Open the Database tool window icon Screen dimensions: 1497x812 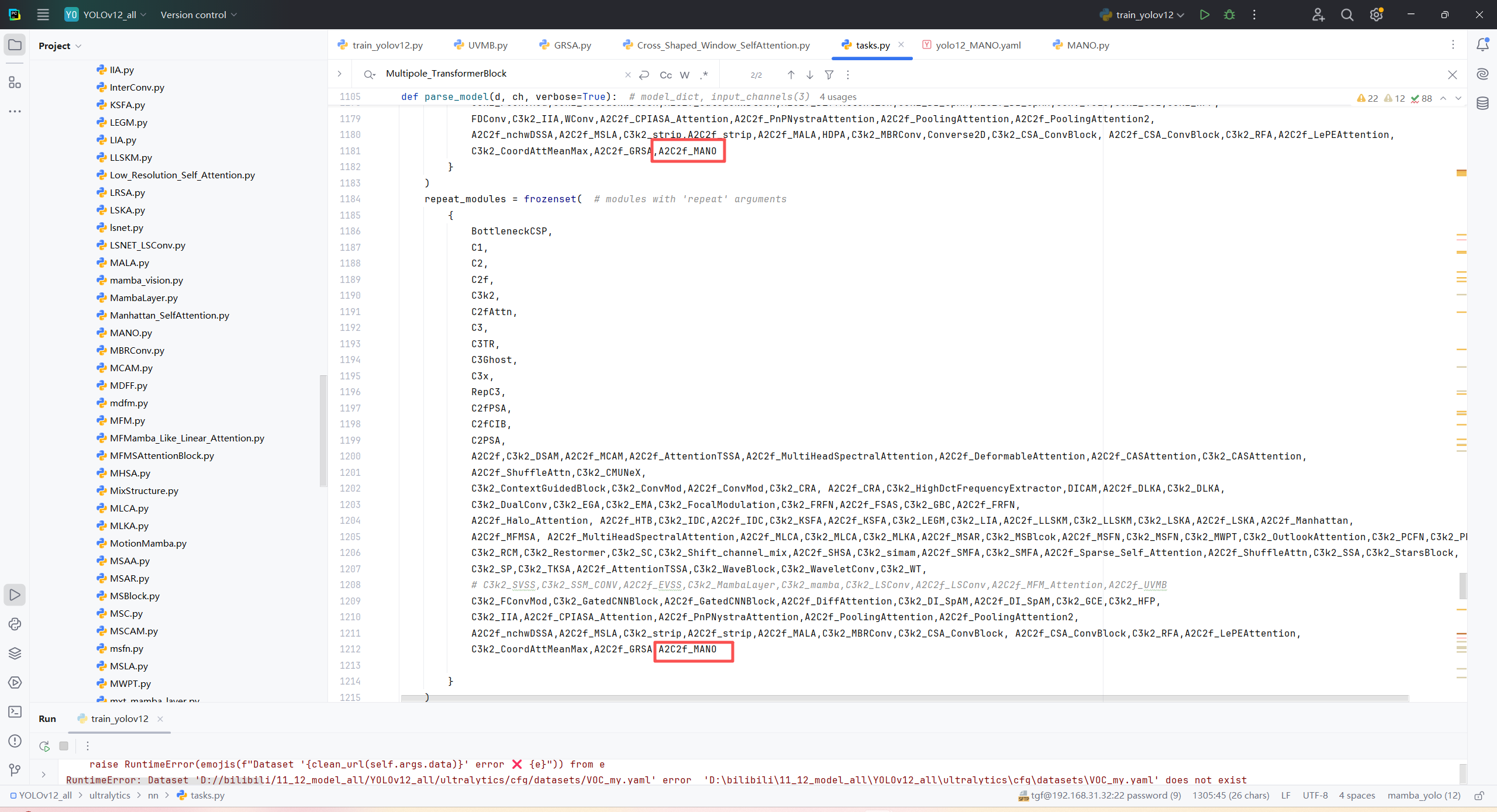click(x=1482, y=103)
